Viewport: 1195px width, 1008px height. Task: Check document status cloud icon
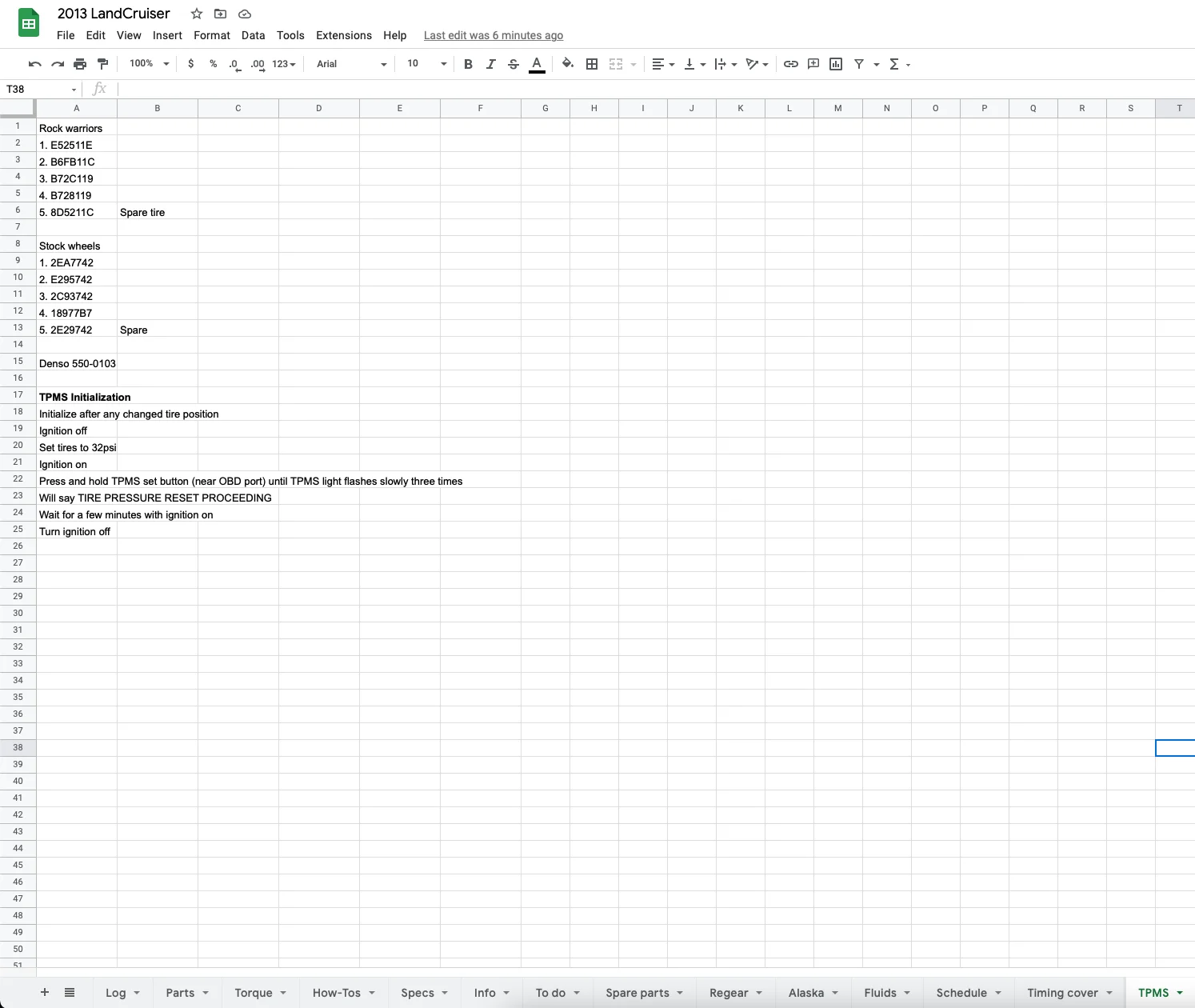point(245,14)
